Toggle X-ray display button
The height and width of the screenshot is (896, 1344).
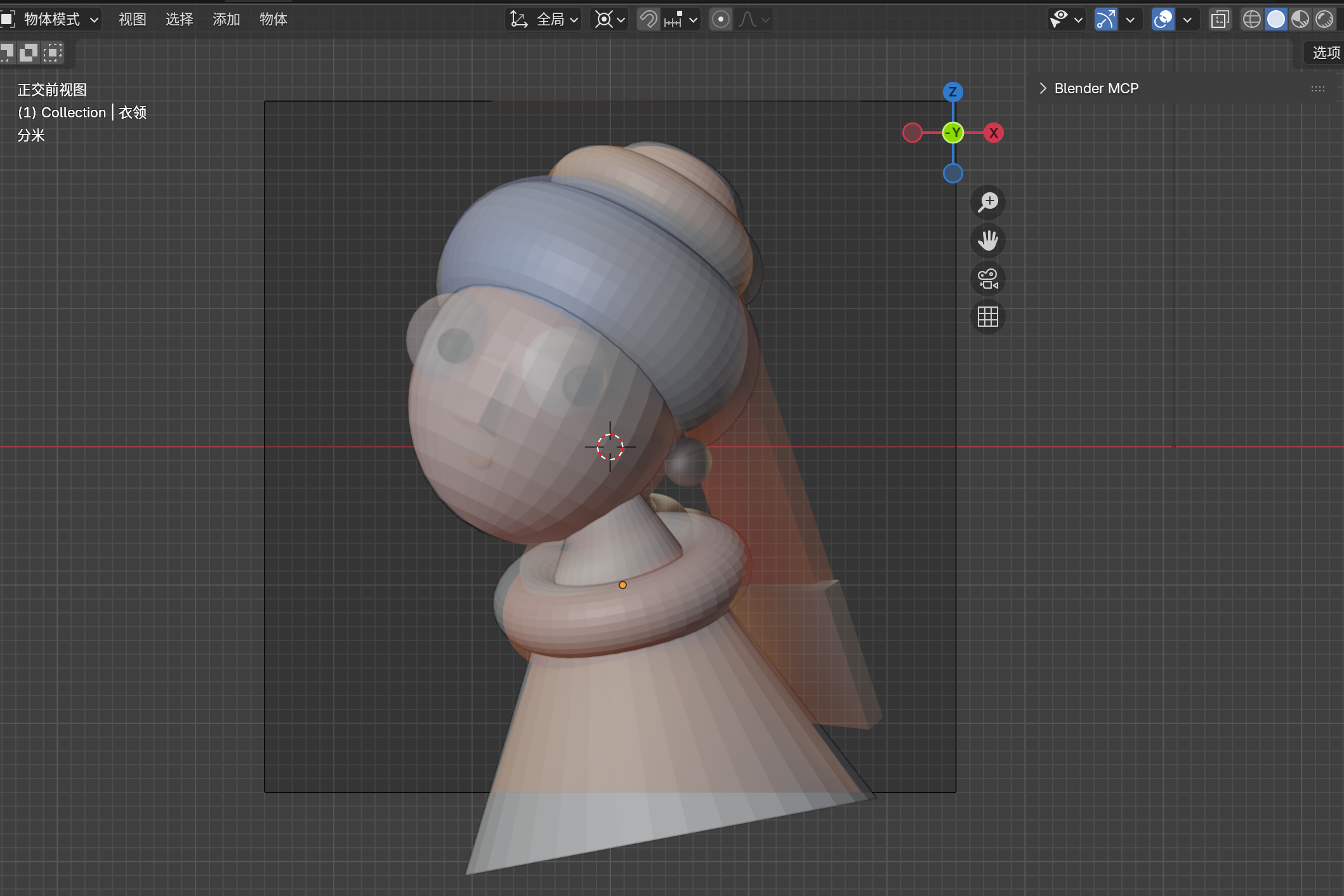tap(1220, 20)
